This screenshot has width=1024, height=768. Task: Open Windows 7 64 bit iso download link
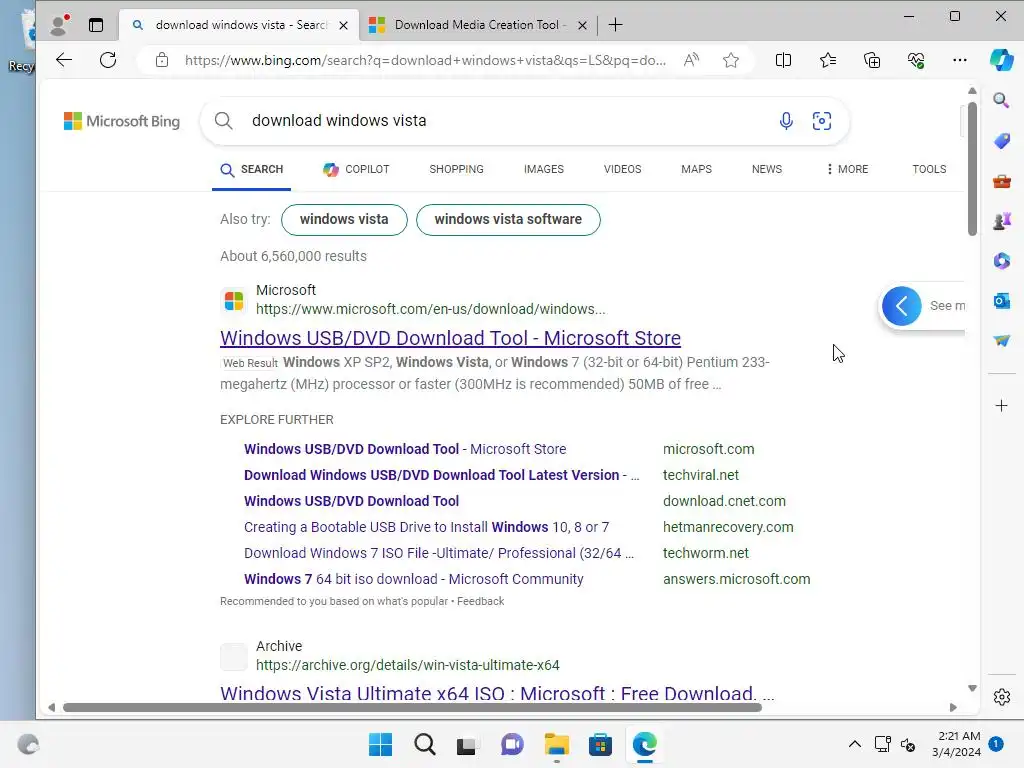click(x=413, y=579)
